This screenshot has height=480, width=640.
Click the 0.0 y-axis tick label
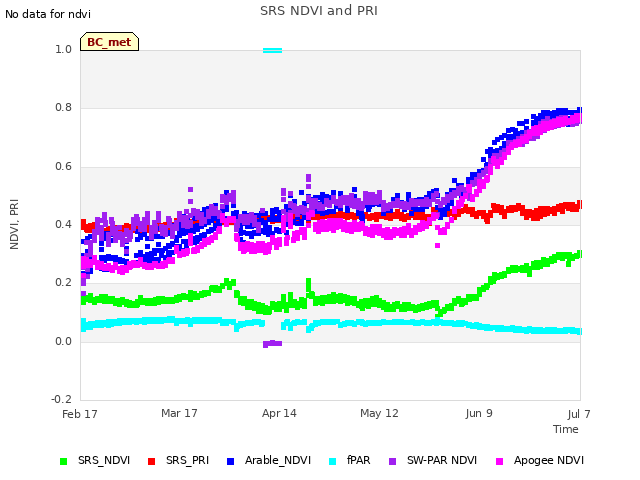pyautogui.click(x=63, y=341)
